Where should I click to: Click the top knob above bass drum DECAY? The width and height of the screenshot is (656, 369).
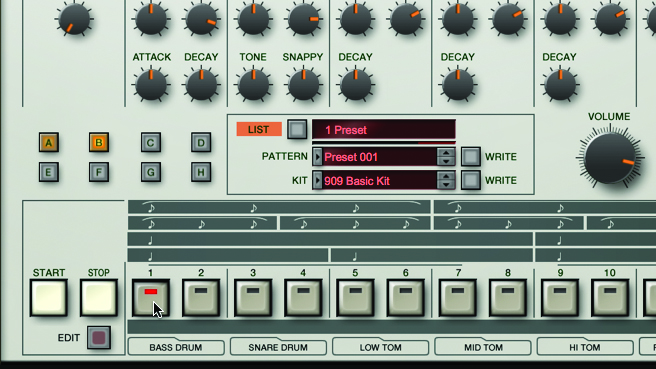pyautogui.click(x=201, y=19)
